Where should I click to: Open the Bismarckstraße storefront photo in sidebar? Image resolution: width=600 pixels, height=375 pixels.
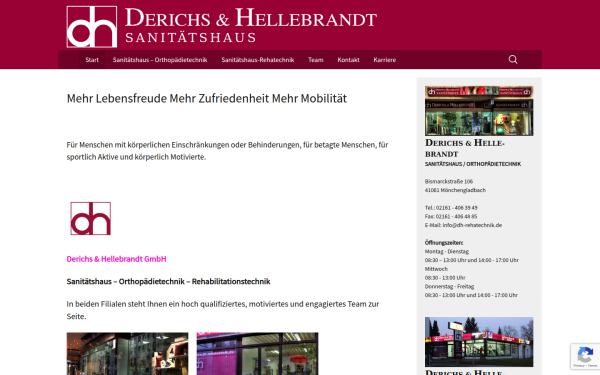tap(479, 111)
